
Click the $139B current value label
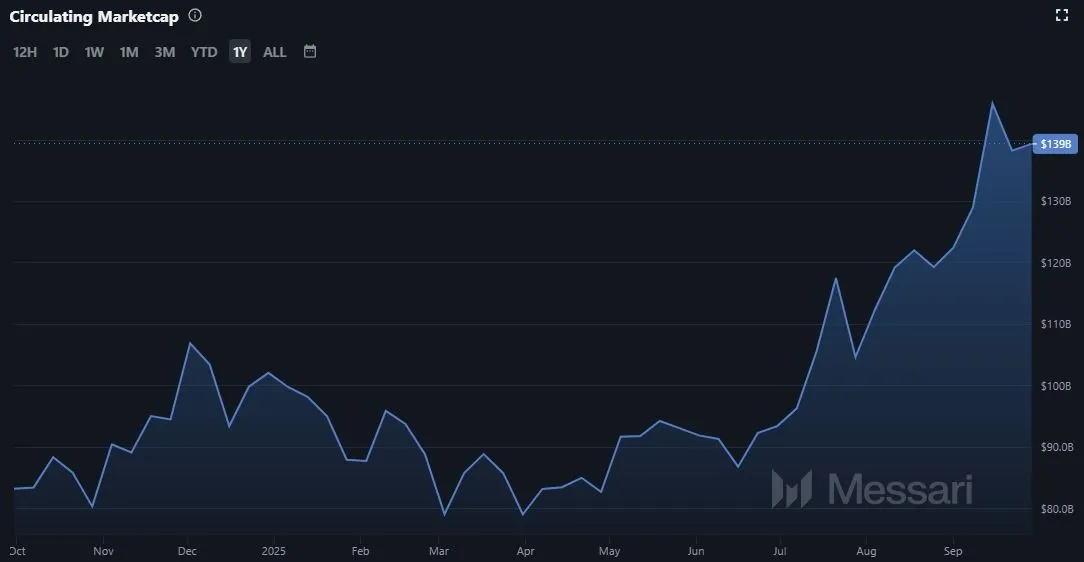click(1056, 144)
